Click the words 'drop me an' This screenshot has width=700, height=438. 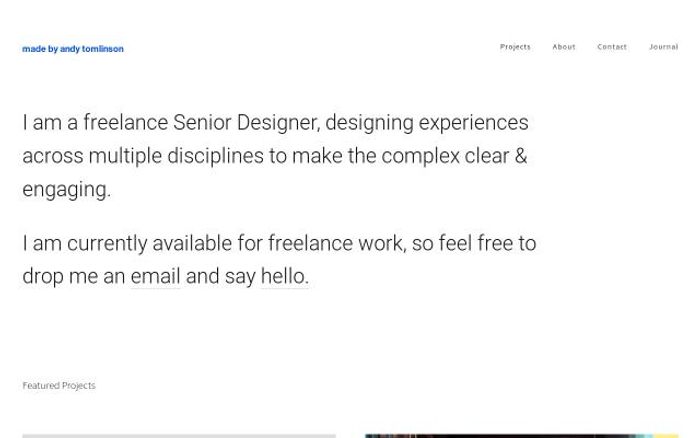click(73, 277)
